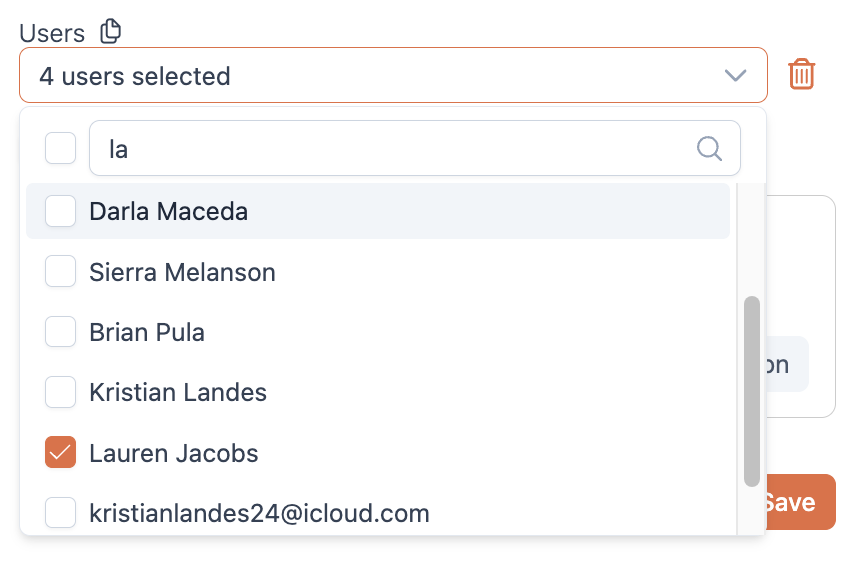The height and width of the screenshot is (564, 856).
Task: Select the Sierra Melanson list entry
Action: [378, 271]
